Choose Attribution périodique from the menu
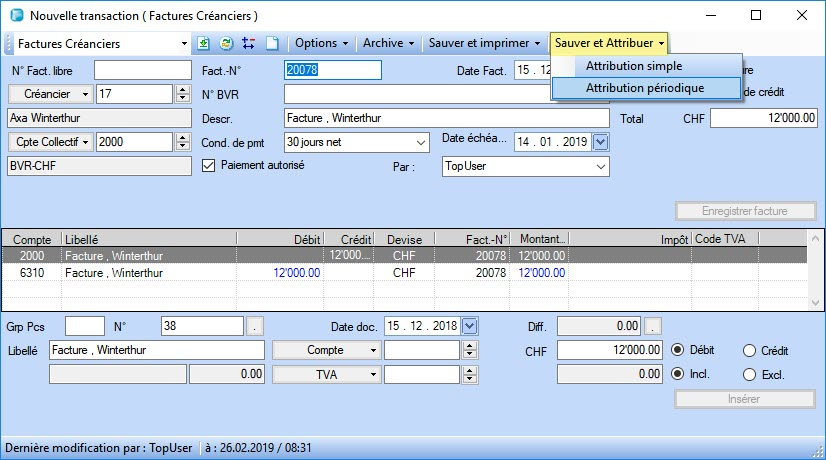The image size is (826, 460). [645, 88]
